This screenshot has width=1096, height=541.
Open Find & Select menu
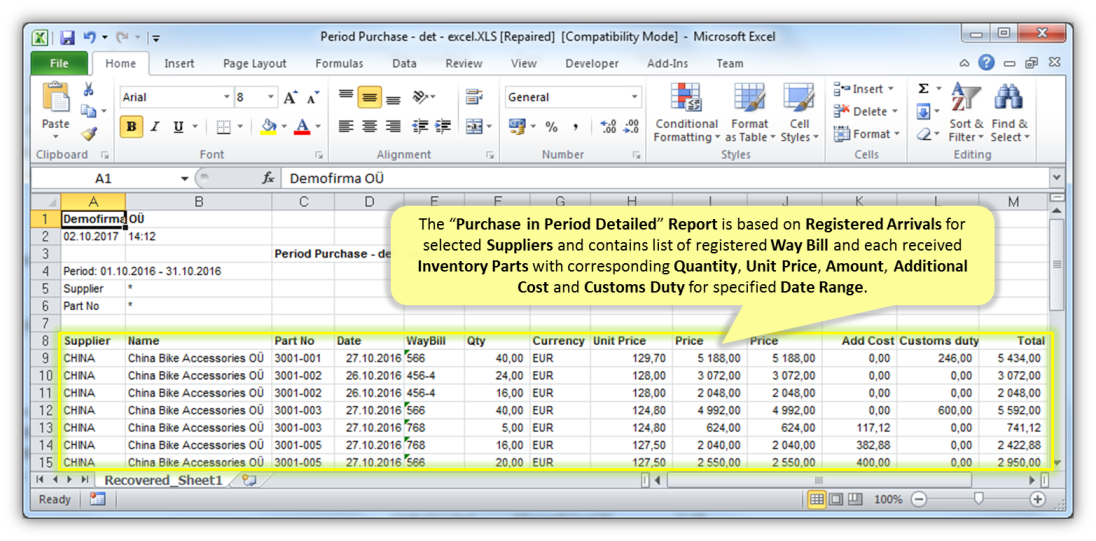1009,112
